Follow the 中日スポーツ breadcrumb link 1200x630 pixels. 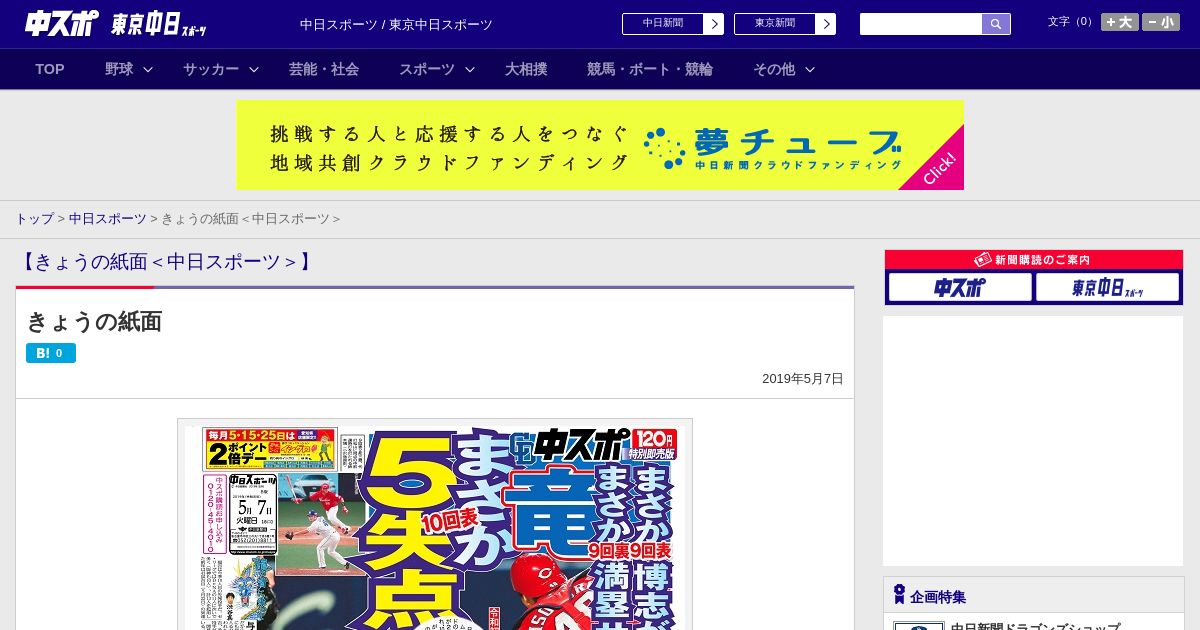coord(108,219)
